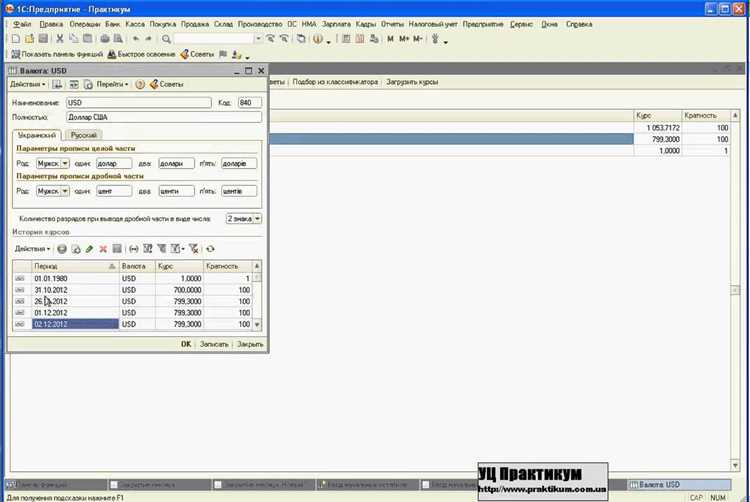Viewport: 750px width, 502px height.
Task: Click the 1 053,7172 rate in background list
Action: pyautogui.click(x=658, y=128)
